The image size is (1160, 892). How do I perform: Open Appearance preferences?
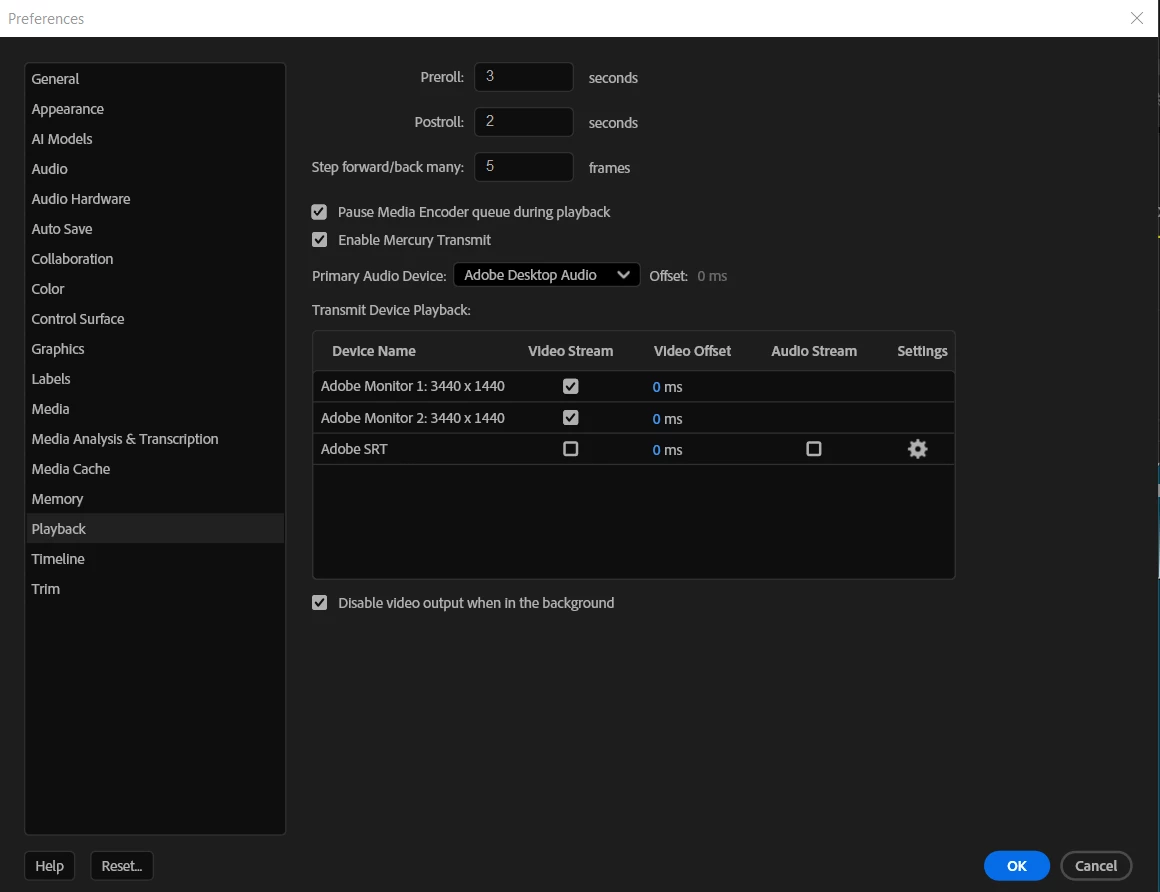155,109
